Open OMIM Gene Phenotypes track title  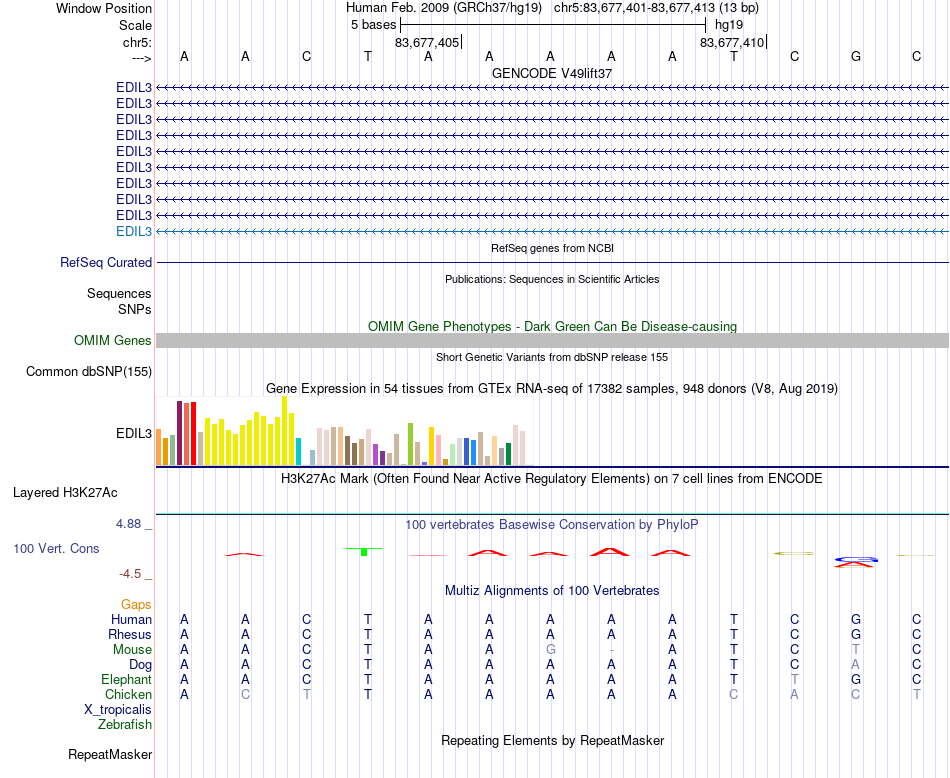click(x=552, y=327)
